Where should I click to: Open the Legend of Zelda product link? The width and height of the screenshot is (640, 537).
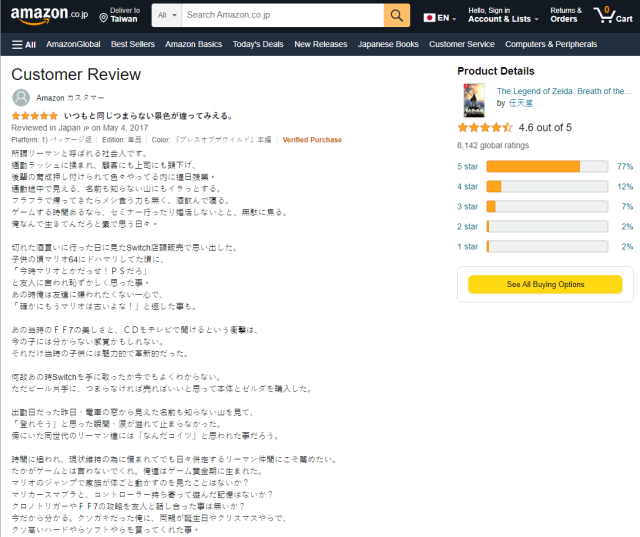coord(564,91)
